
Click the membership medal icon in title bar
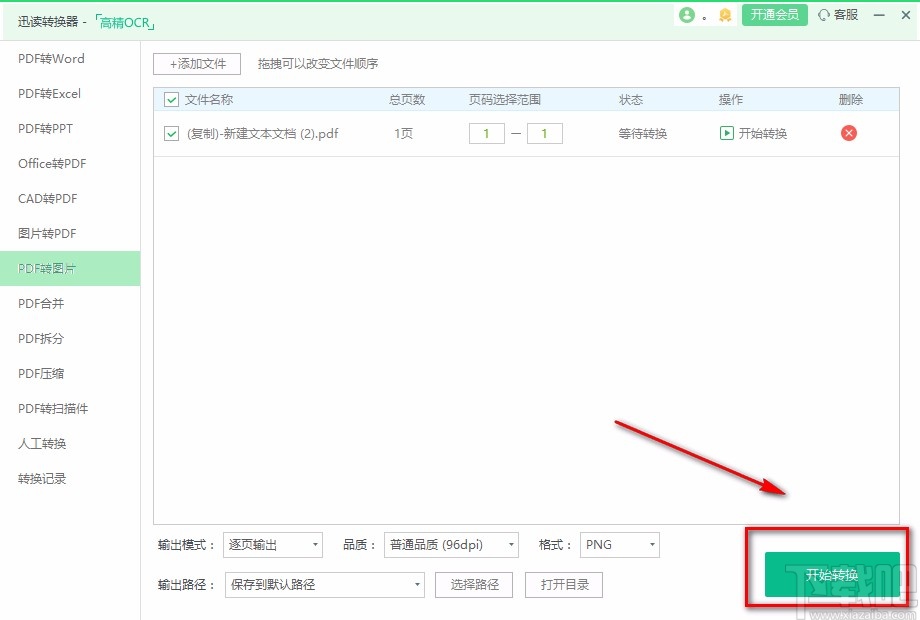pos(723,16)
